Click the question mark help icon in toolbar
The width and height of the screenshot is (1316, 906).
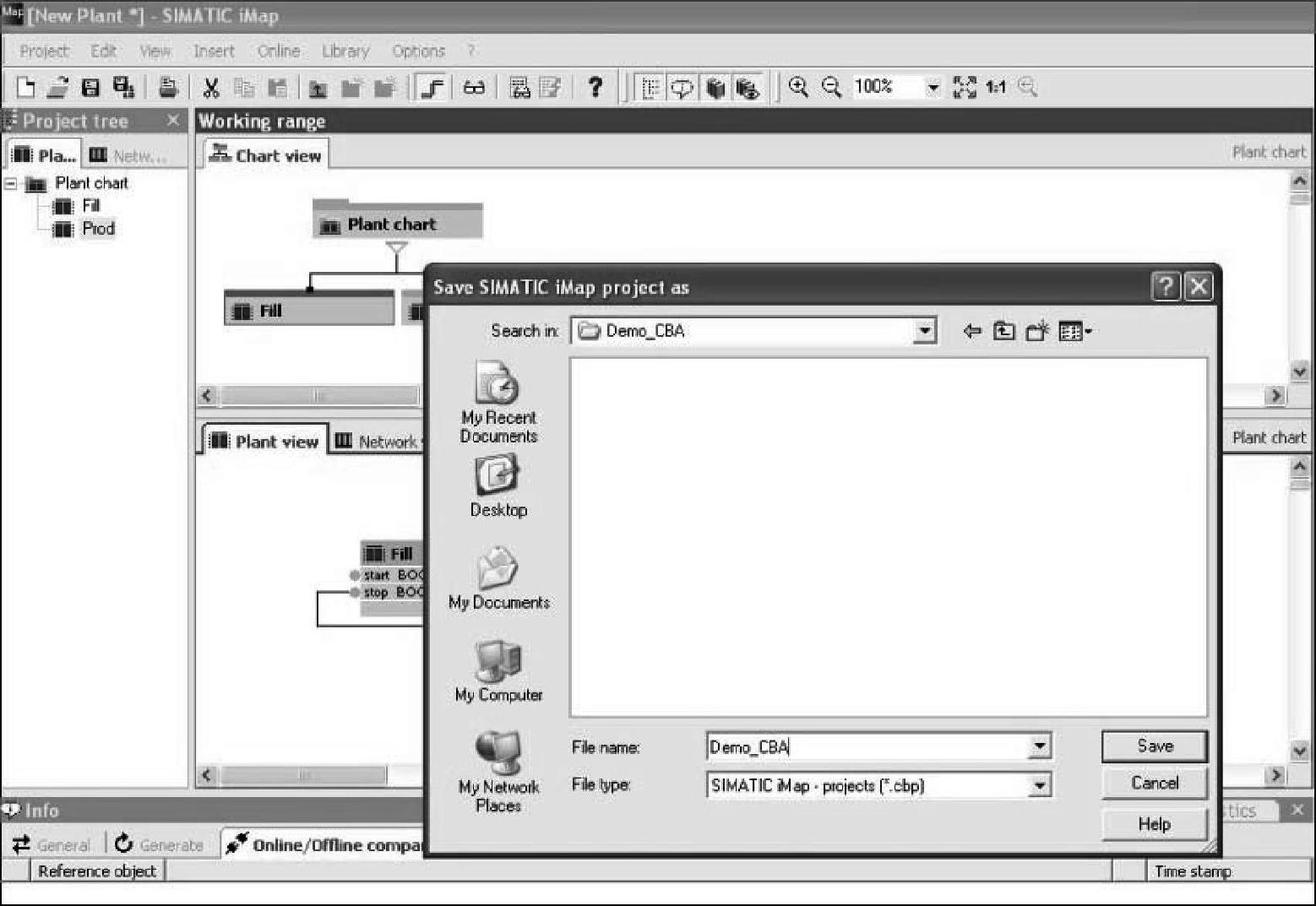[x=595, y=87]
